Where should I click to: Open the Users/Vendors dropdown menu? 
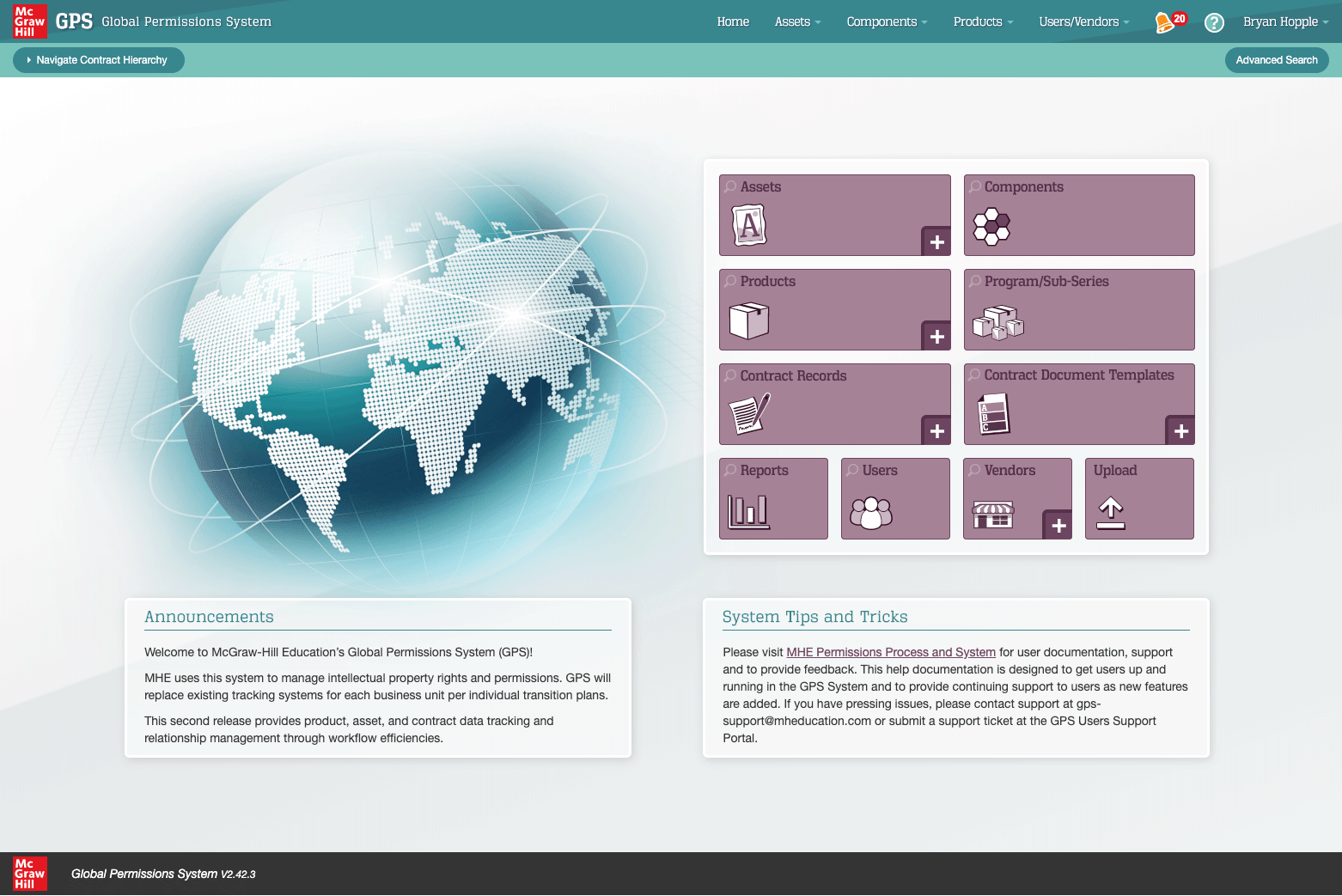[x=1083, y=22]
